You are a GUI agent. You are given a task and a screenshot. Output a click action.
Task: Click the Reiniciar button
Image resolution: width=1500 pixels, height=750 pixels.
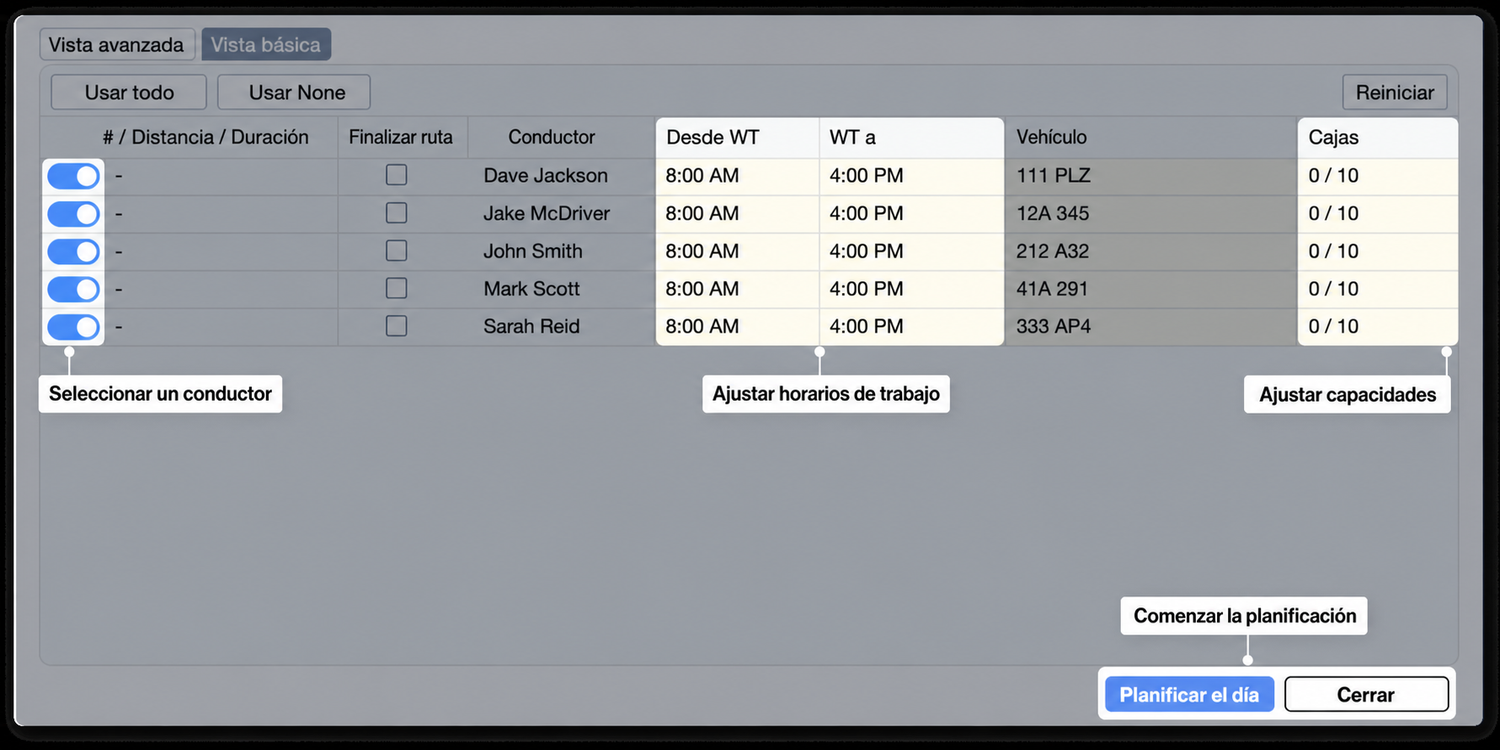click(x=1395, y=92)
